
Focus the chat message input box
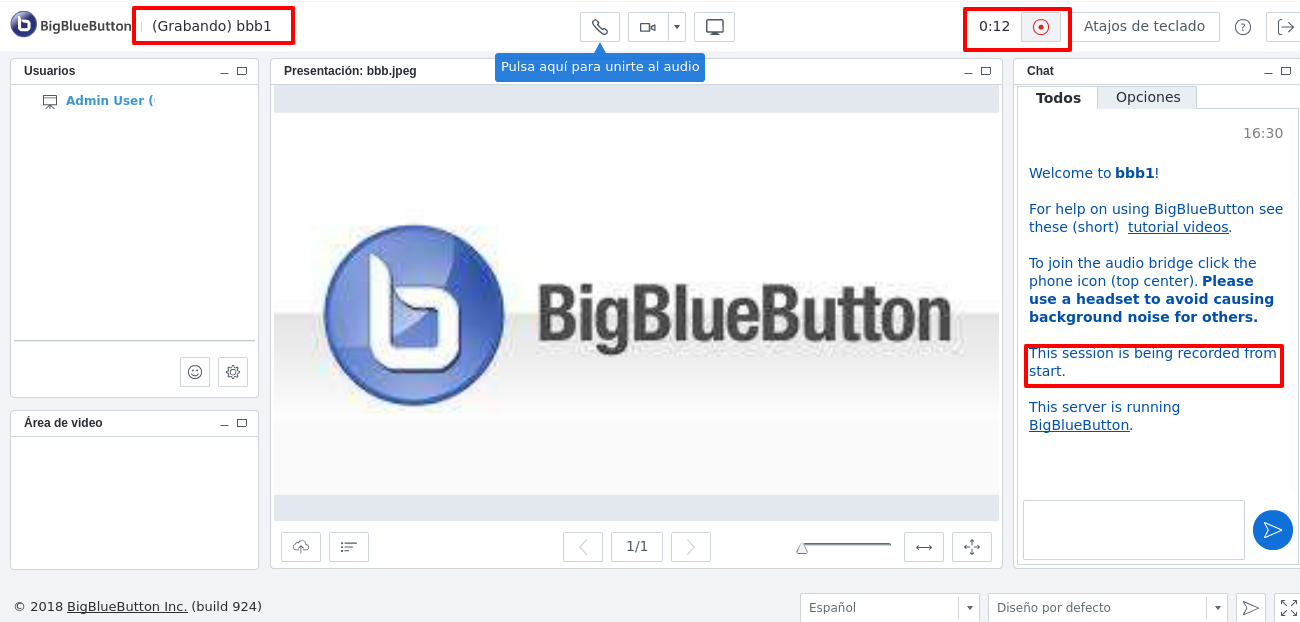[x=1134, y=530]
